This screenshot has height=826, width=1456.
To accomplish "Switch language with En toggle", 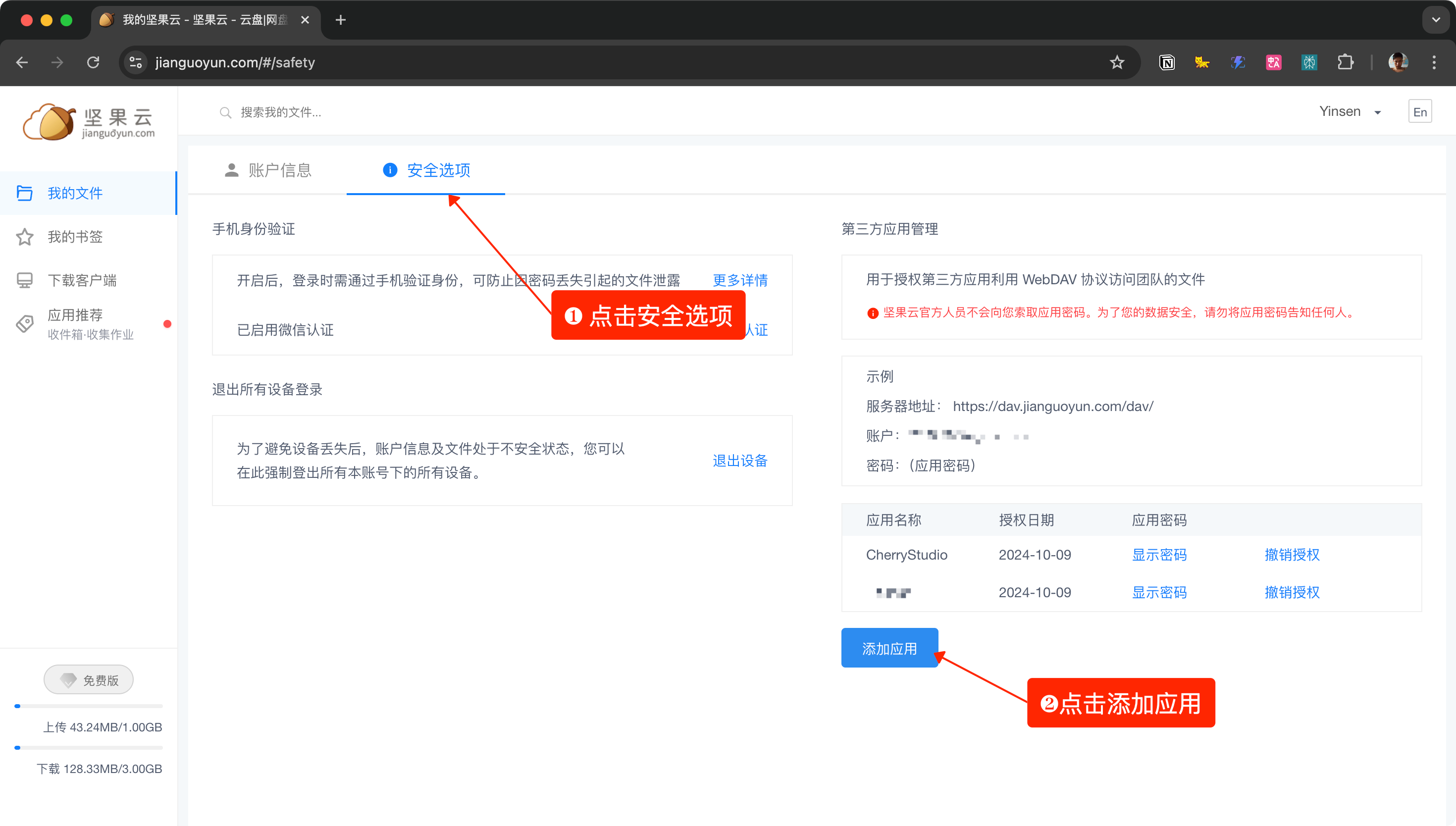I will point(1420,112).
